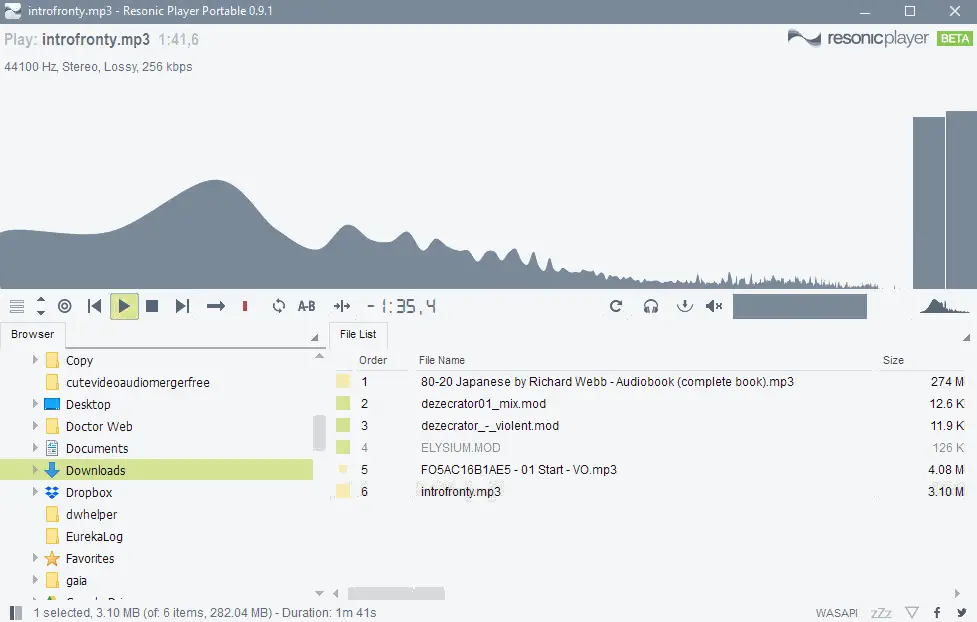
Task: Select FO5AC16B1AE5 - 01 Start - VO.mp3
Action: click(x=518, y=470)
